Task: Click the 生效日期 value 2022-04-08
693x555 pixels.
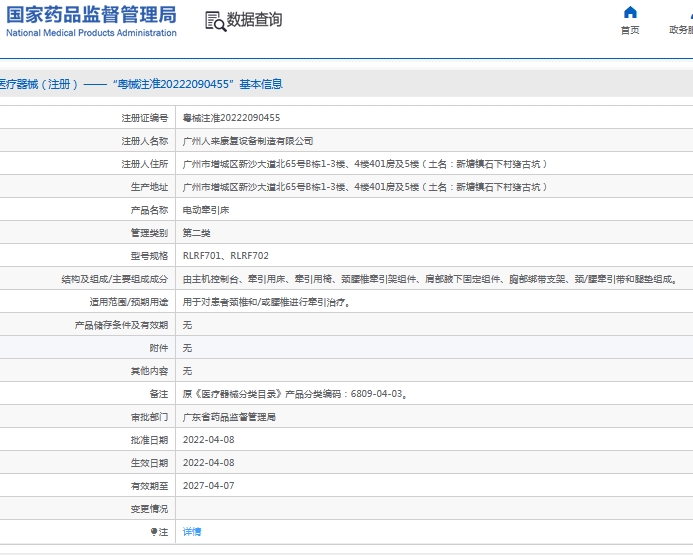Action: click(x=209, y=463)
